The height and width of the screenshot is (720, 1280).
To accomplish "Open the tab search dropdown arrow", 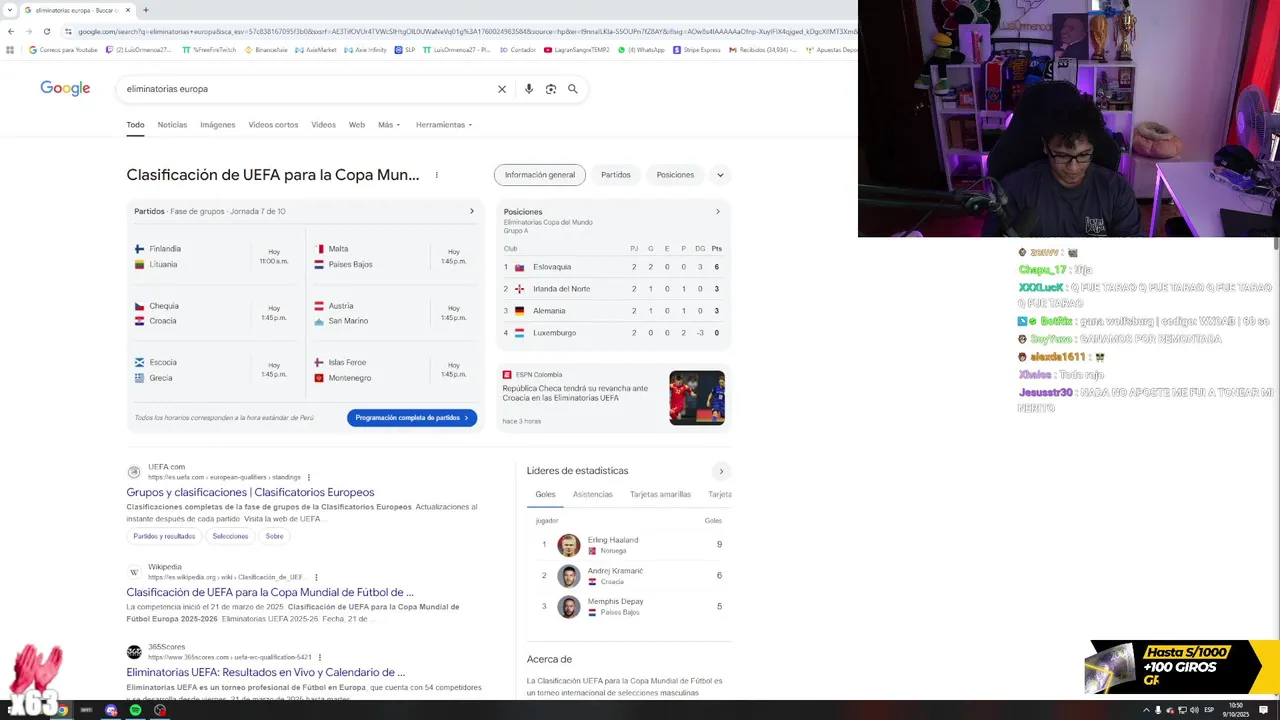I will point(10,10).
